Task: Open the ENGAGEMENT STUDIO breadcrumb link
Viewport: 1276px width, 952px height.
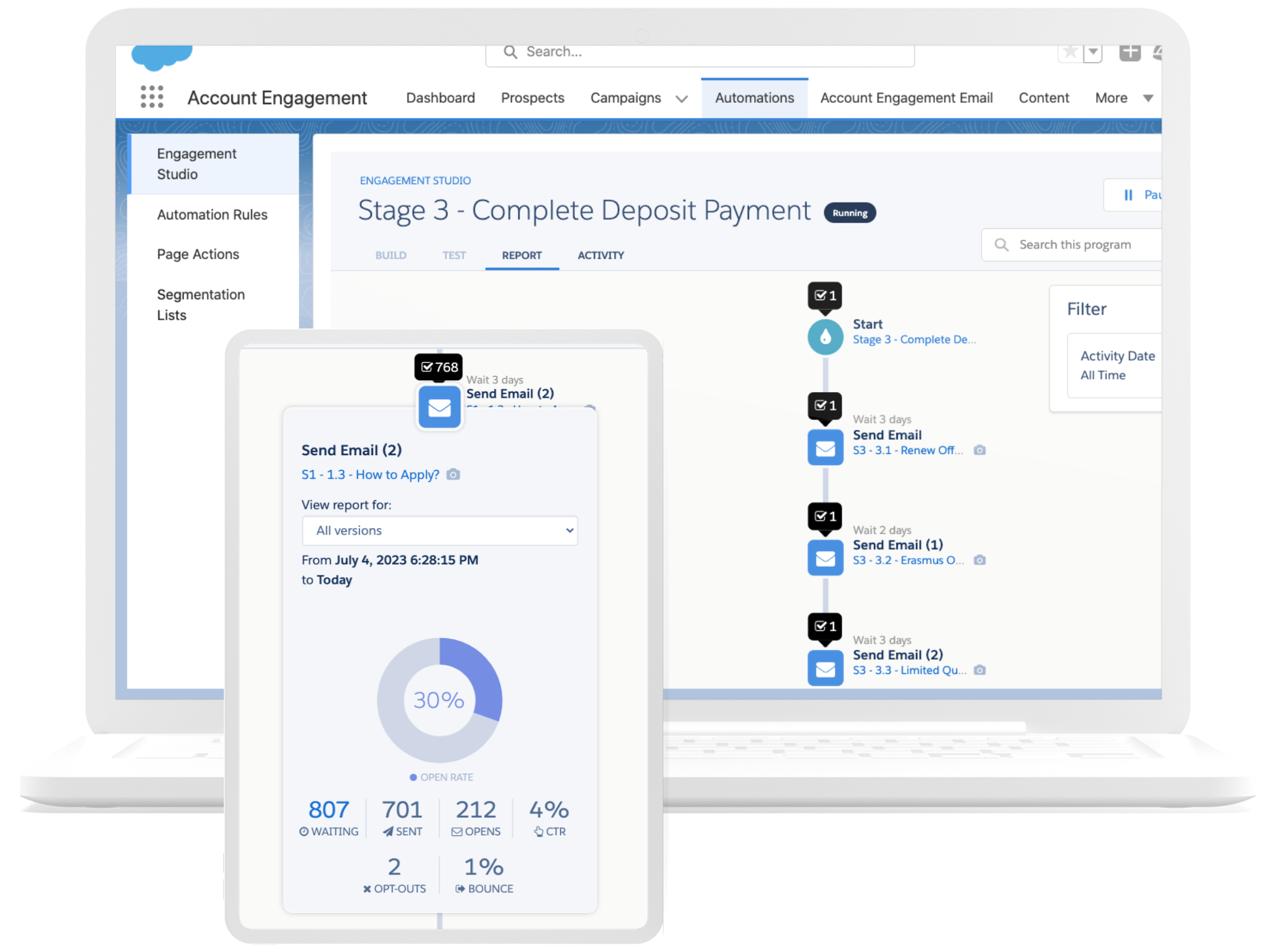Action: pos(415,180)
